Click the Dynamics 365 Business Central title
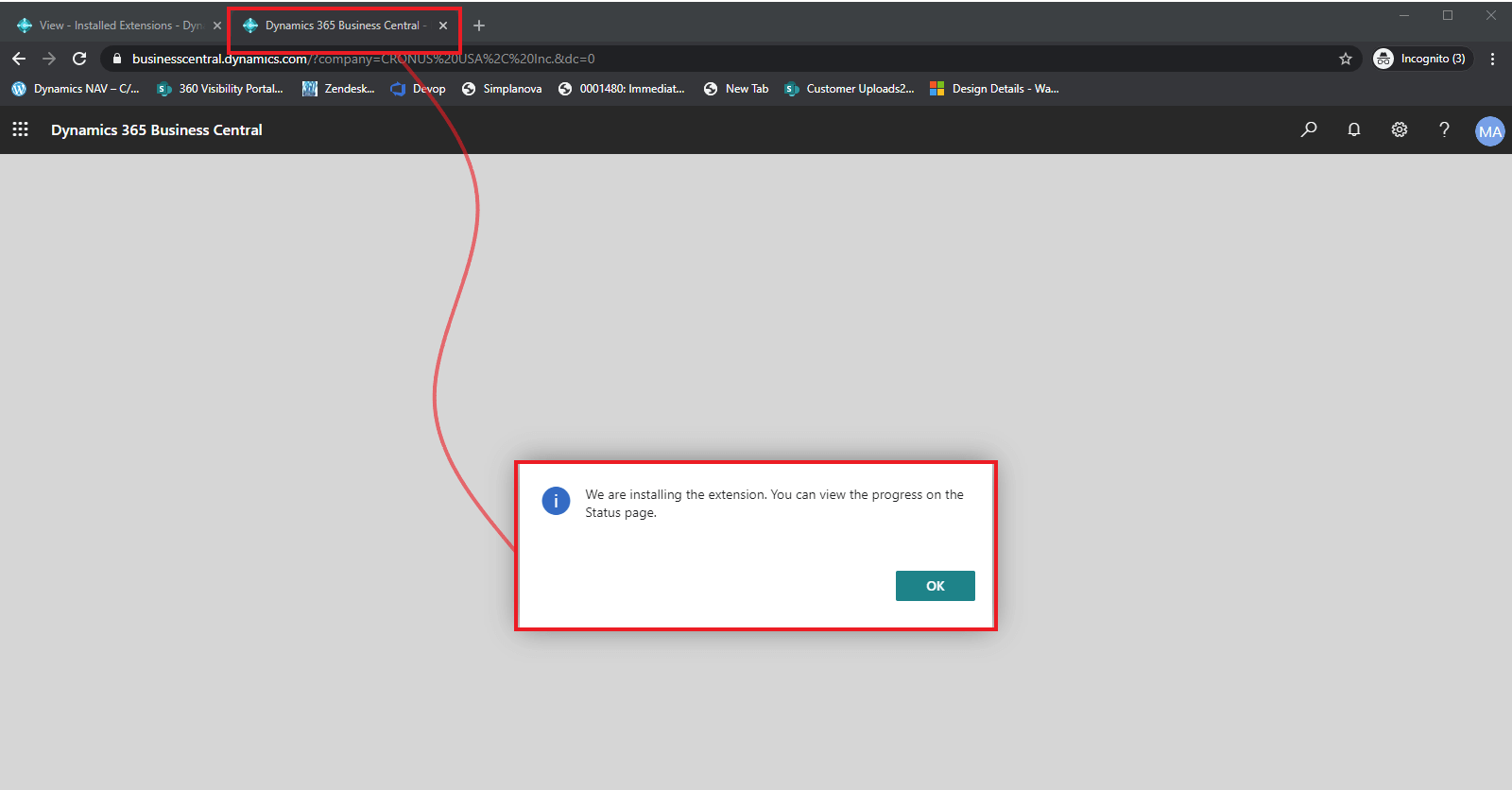The width and height of the screenshot is (1512, 790). (x=157, y=129)
